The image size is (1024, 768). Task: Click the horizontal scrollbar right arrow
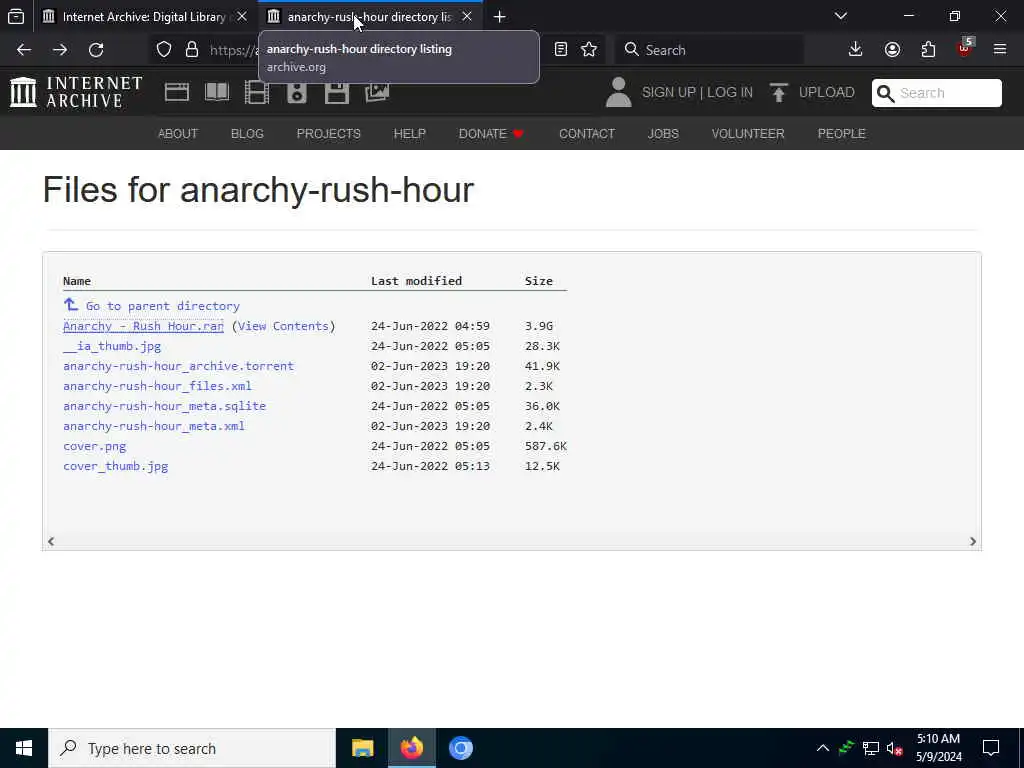click(x=972, y=541)
